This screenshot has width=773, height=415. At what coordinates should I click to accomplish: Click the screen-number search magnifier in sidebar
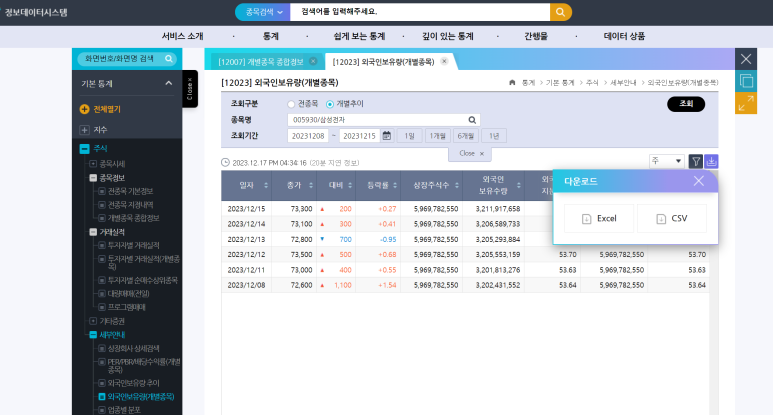(x=169, y=59)
